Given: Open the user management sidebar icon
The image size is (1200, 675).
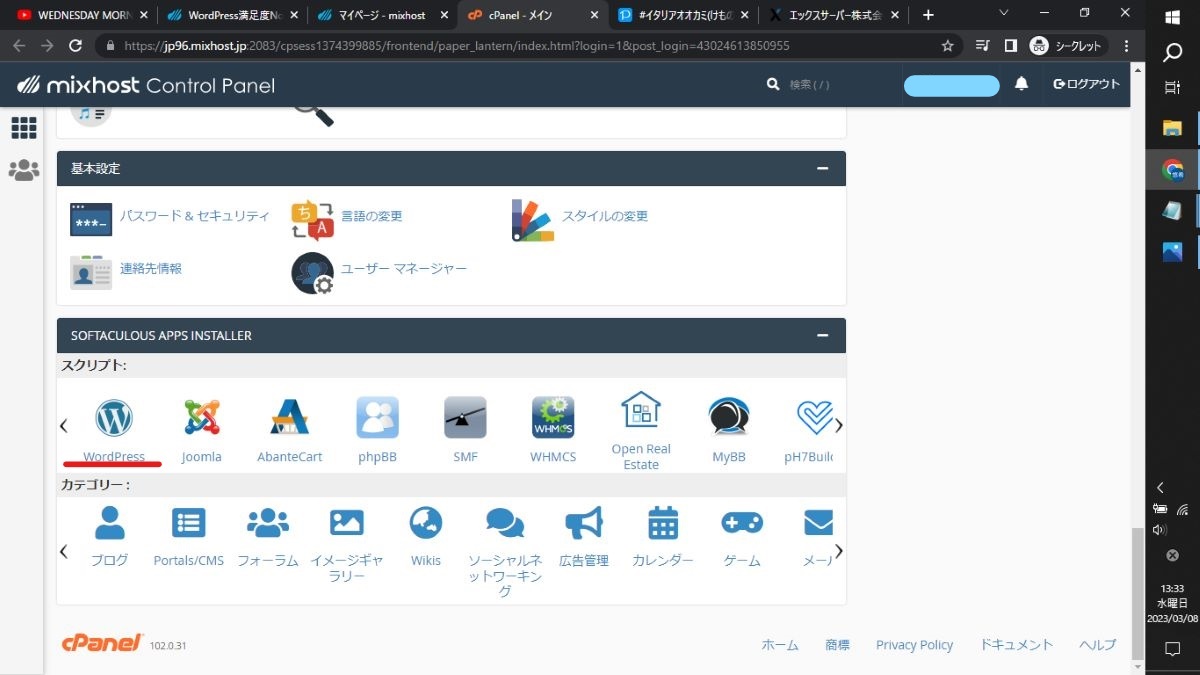Looking at the screenshot, I should pyautogui.click(x=23, y=170).
